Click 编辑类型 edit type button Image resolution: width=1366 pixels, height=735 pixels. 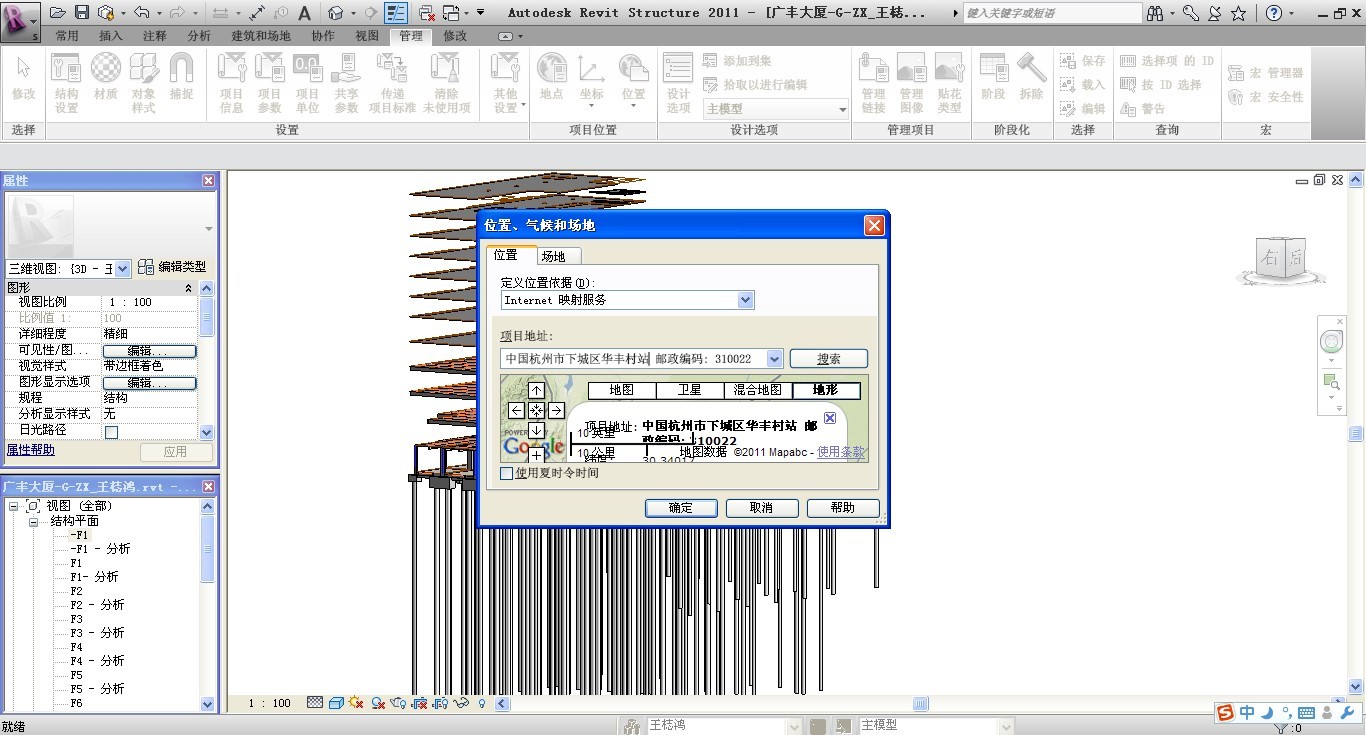pyautogui.click(x=172, y=267)
